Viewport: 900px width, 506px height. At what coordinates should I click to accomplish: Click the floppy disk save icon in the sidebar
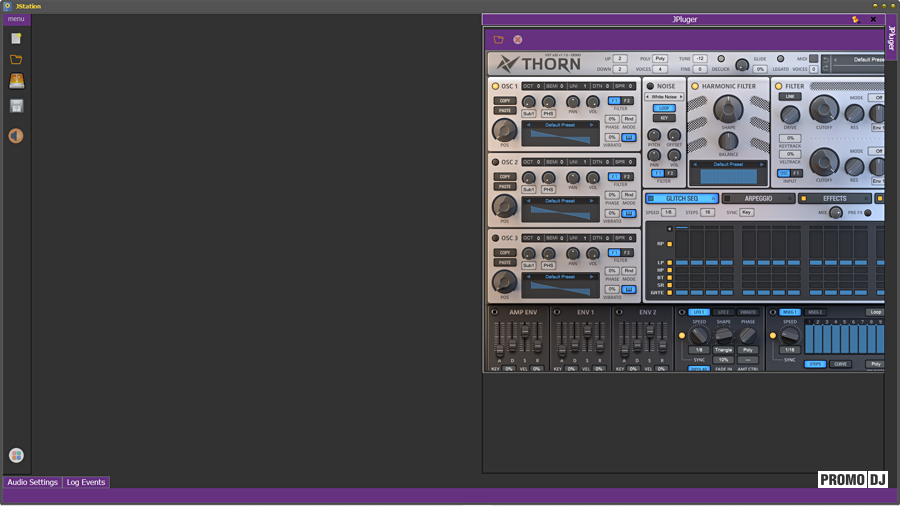(16, 106)
